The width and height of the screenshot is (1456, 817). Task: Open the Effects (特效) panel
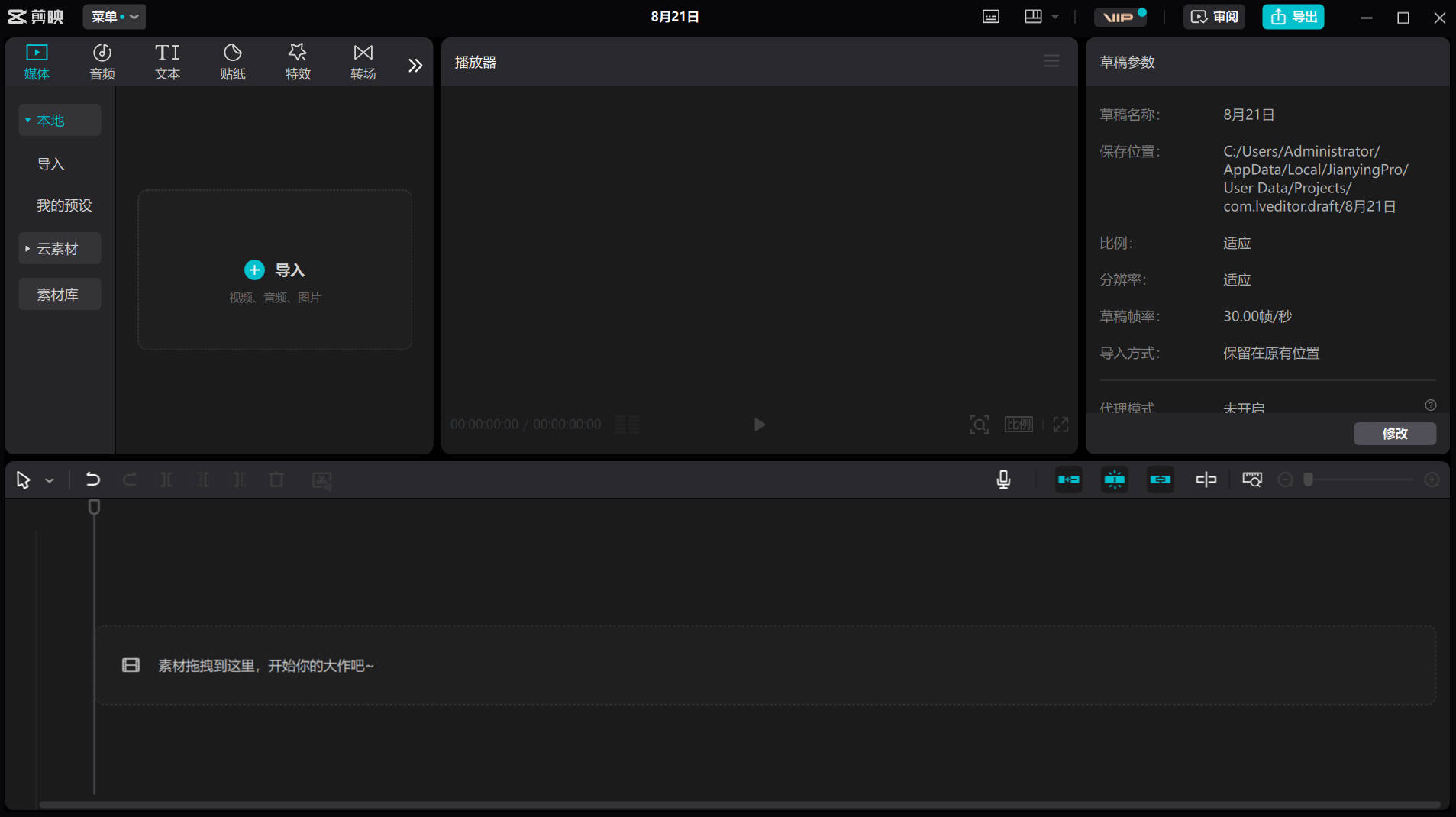click(x=298, y=62)
